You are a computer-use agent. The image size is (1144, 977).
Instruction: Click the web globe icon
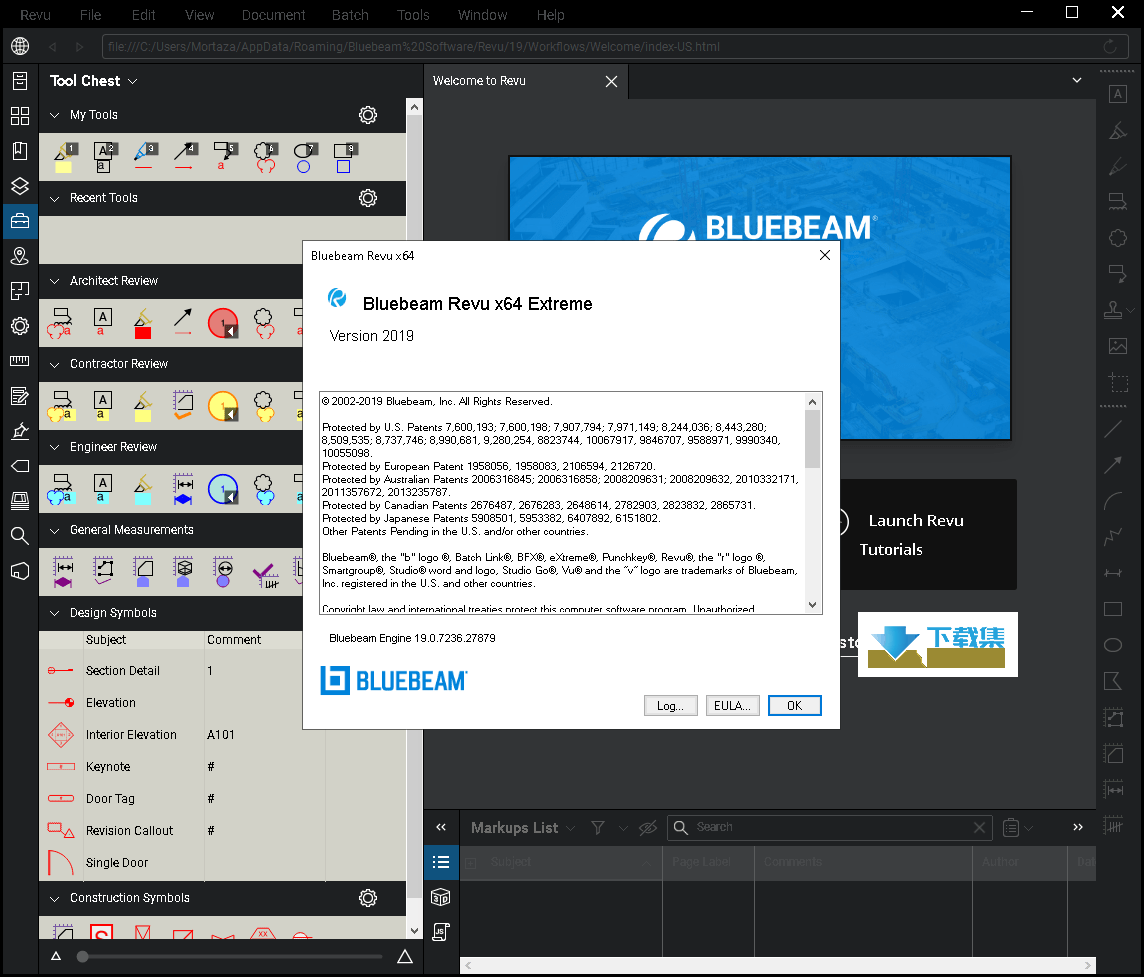tap(20, 46)
